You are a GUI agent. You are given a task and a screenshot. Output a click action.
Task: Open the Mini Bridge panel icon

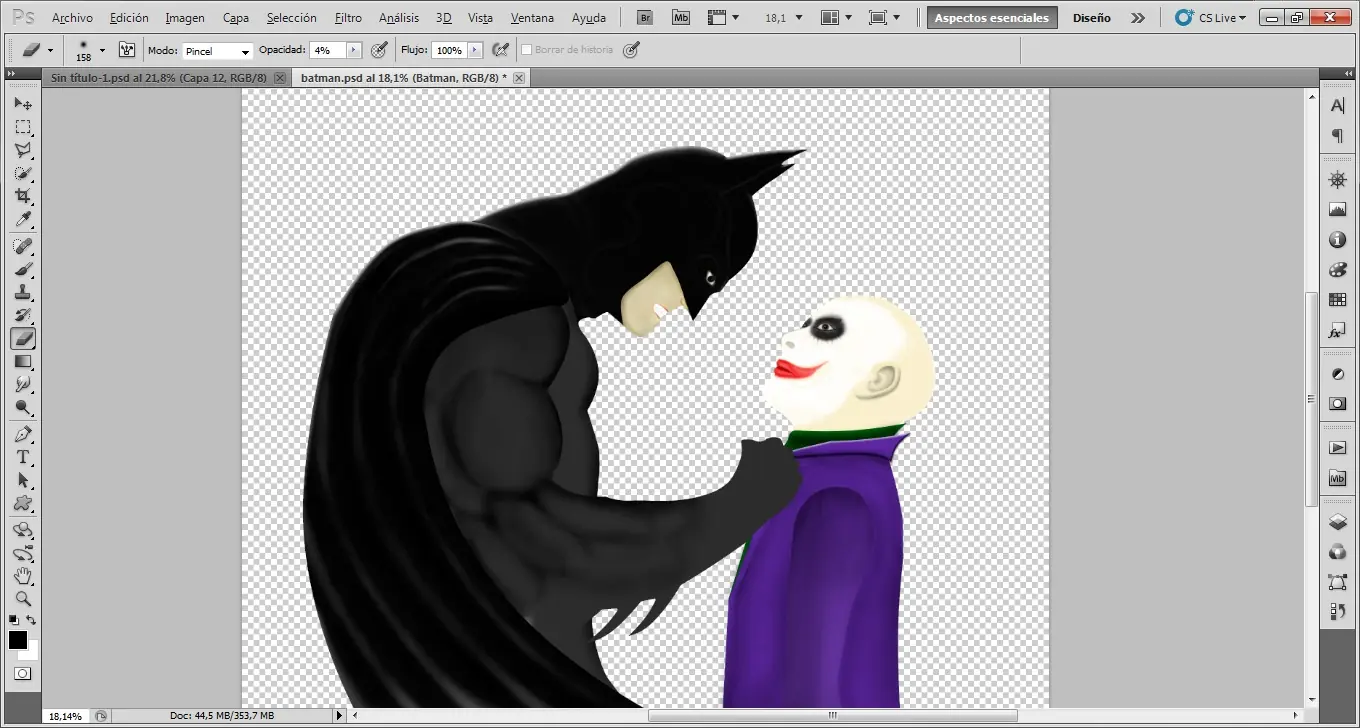pos(1337,478)
